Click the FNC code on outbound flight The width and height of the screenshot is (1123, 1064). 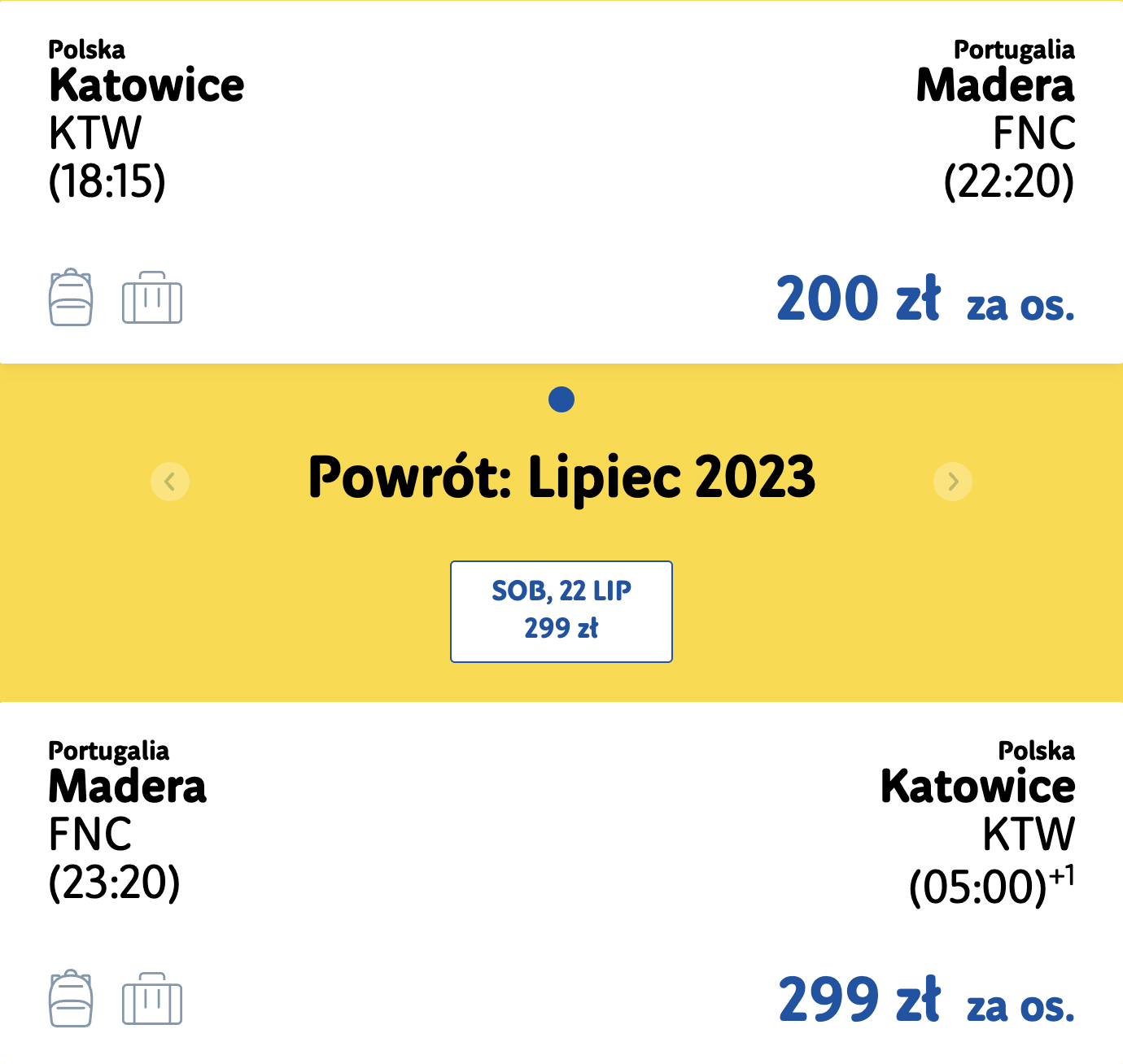pos(1033,133)
